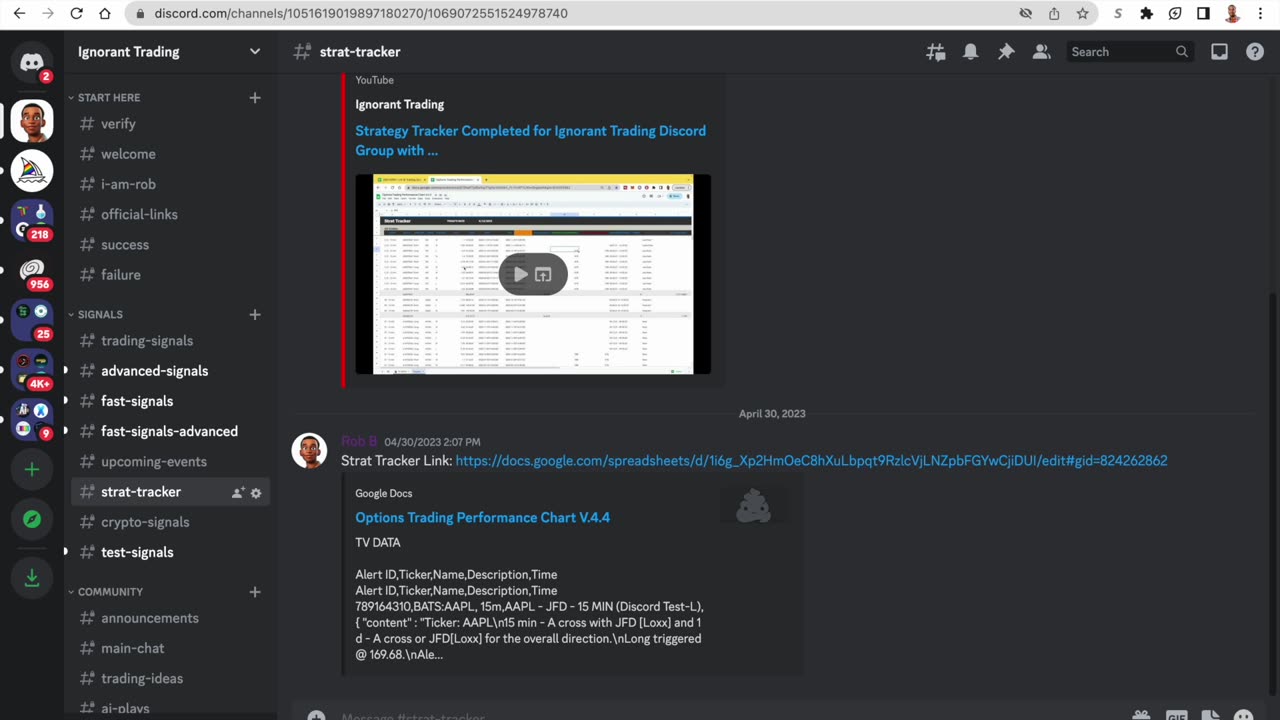
Task: Switch to the success channel
Action: (x=170, y=244)
